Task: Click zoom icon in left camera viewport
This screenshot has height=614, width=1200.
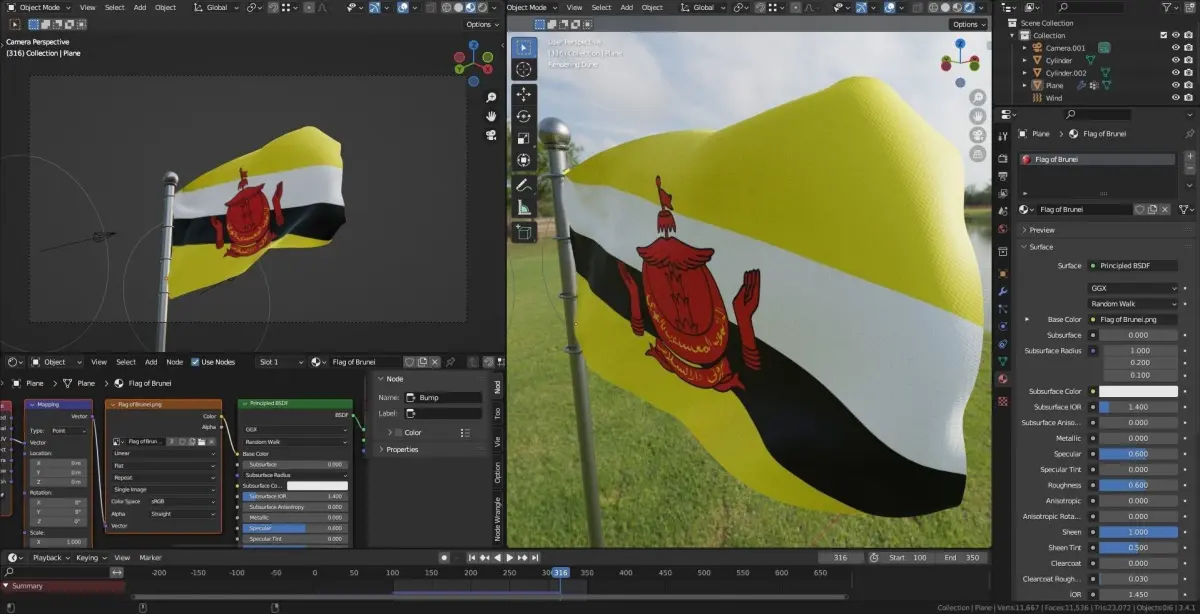Action: [491, 98]
